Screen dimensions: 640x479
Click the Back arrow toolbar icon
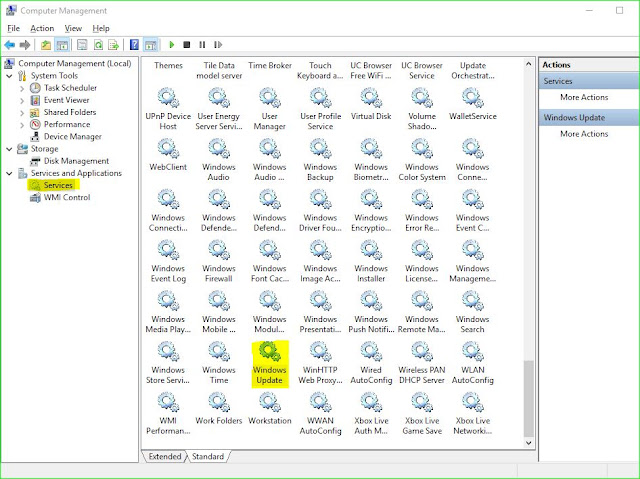tap(10, 45)
